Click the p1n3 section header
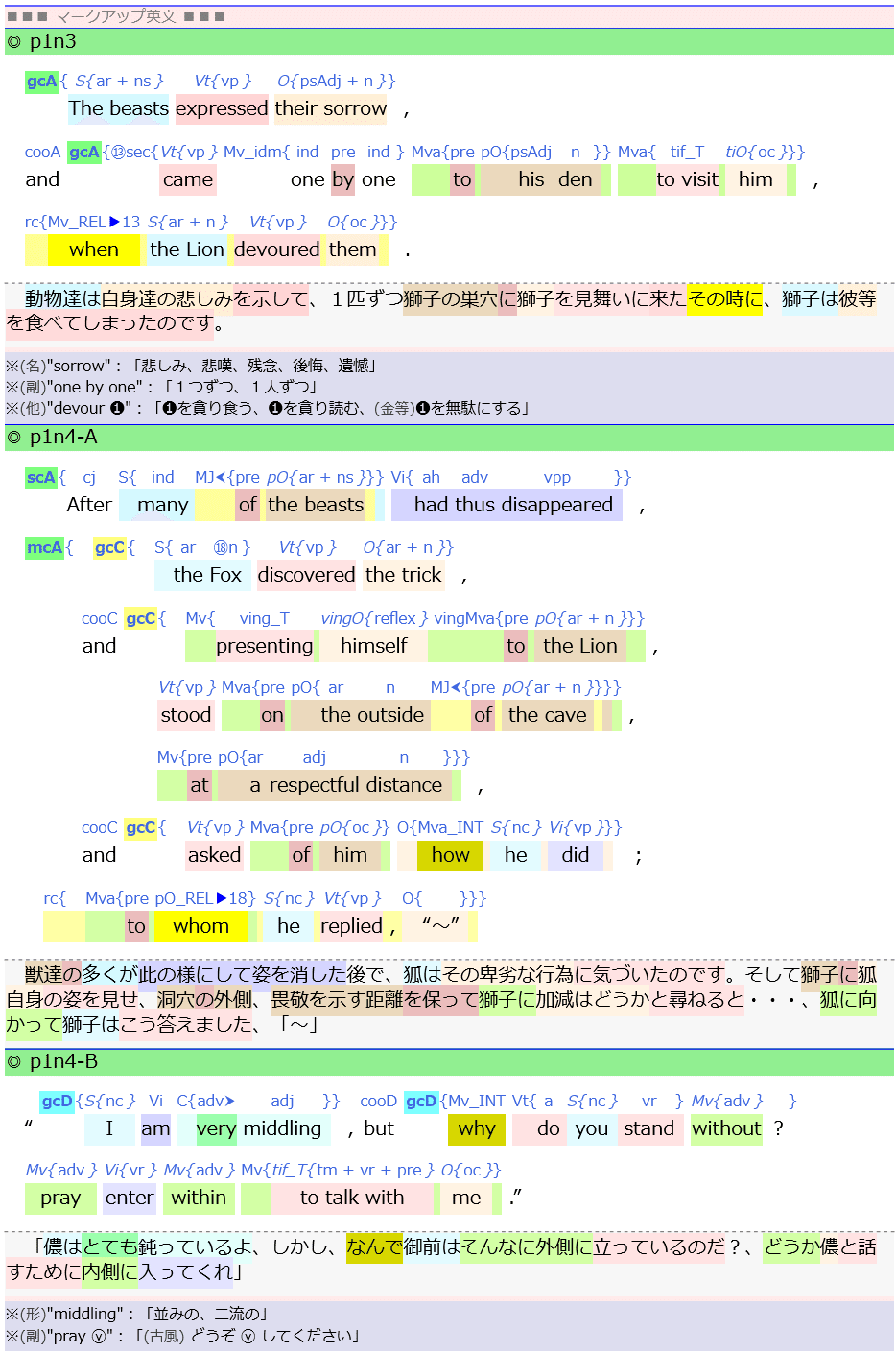The height and width of the screenshot is (1353, 896). click(449, 41)
